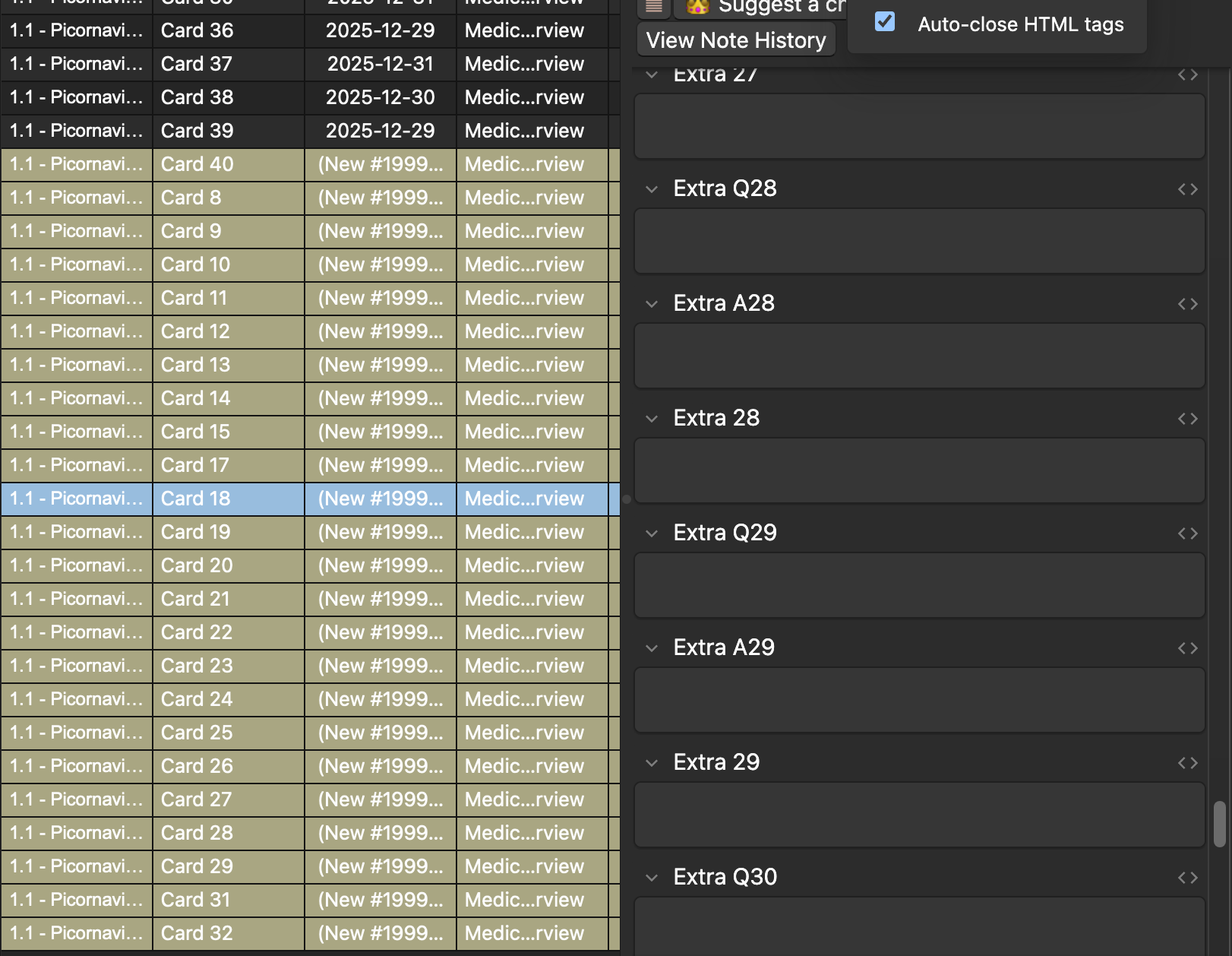Image resolution: width=1232 pixels, height=956 pixels.
Task: Open View Note History
Action: pos(735,40)
